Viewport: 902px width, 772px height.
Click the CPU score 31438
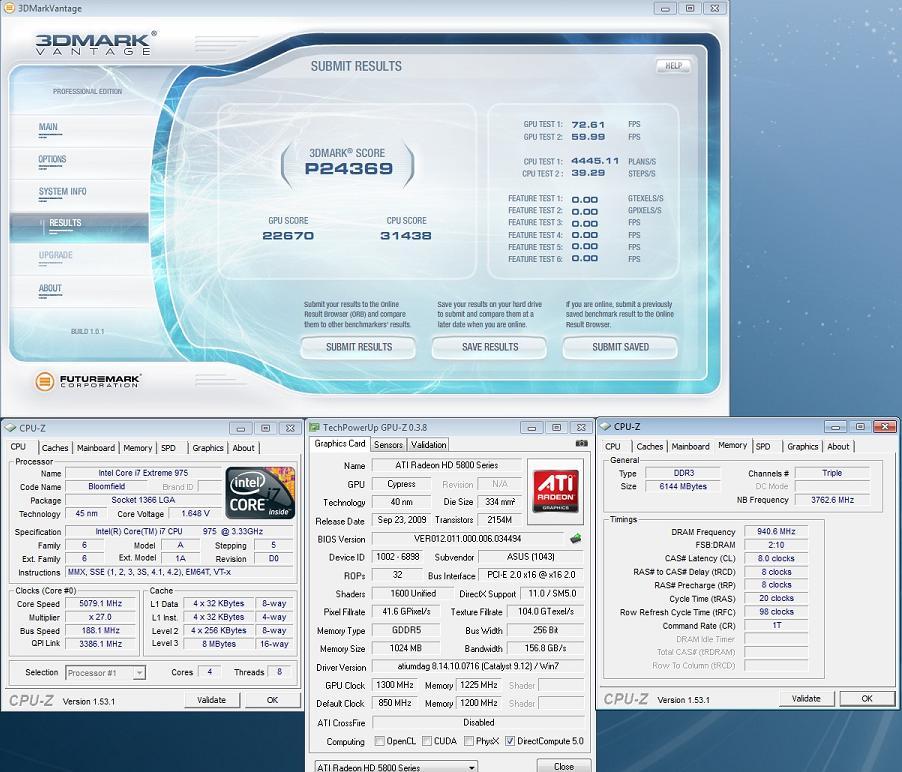pyautogui.click(x=406, y=236)
